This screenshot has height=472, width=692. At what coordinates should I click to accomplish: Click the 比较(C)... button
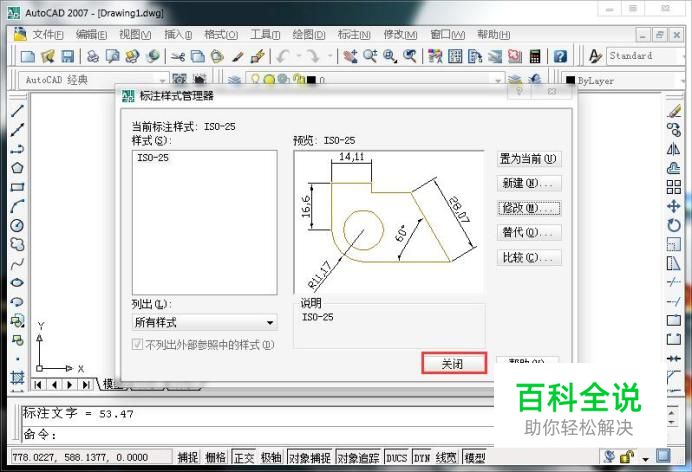[x=529, y=257]
